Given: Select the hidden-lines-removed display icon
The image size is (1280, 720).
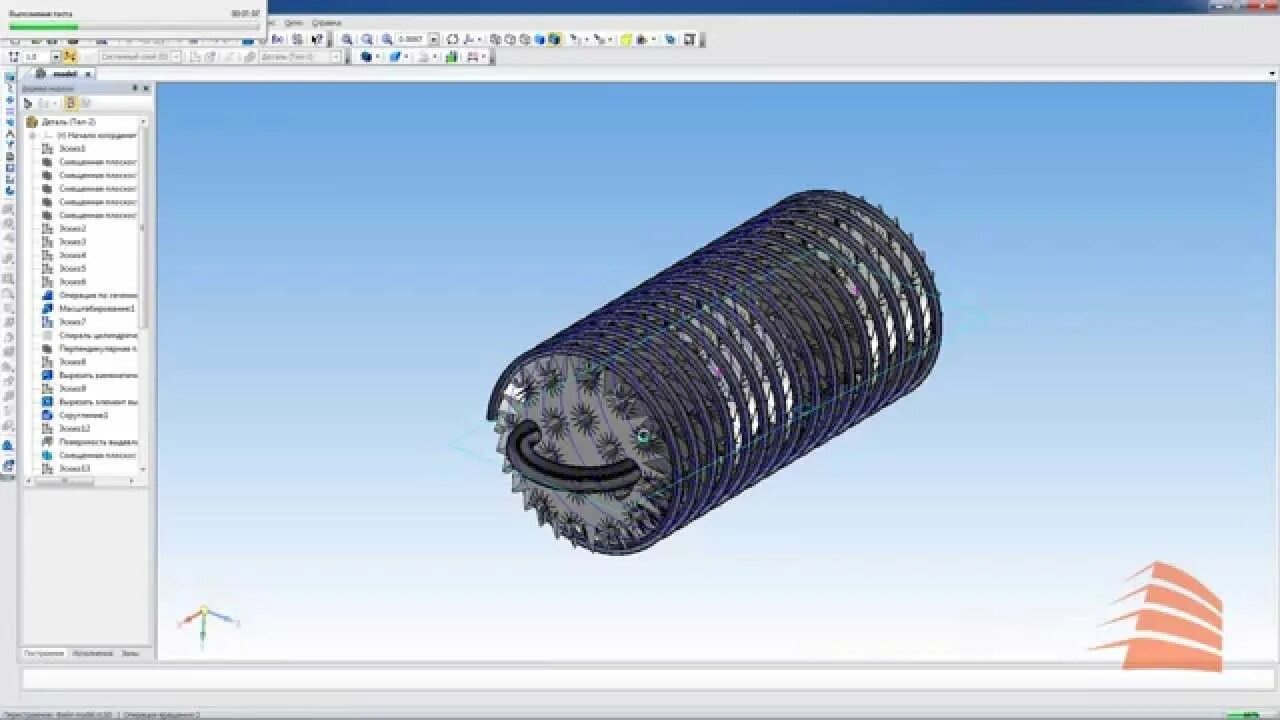Looking at the screenshot, I should pos(509,39).
